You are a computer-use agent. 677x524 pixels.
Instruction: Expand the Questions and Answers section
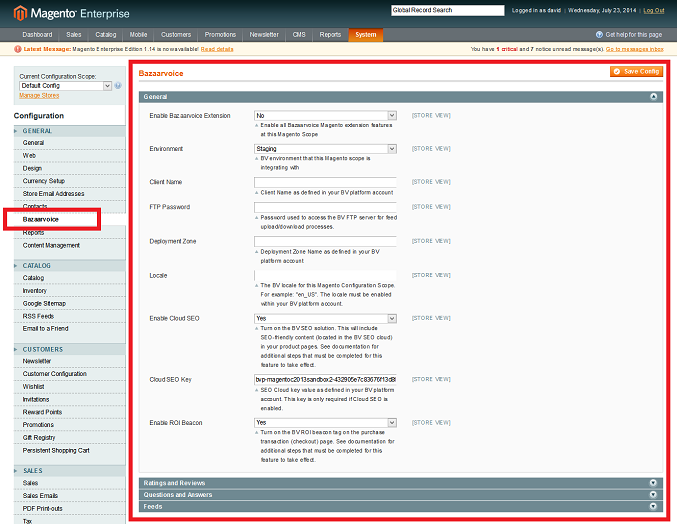point(401,494)
